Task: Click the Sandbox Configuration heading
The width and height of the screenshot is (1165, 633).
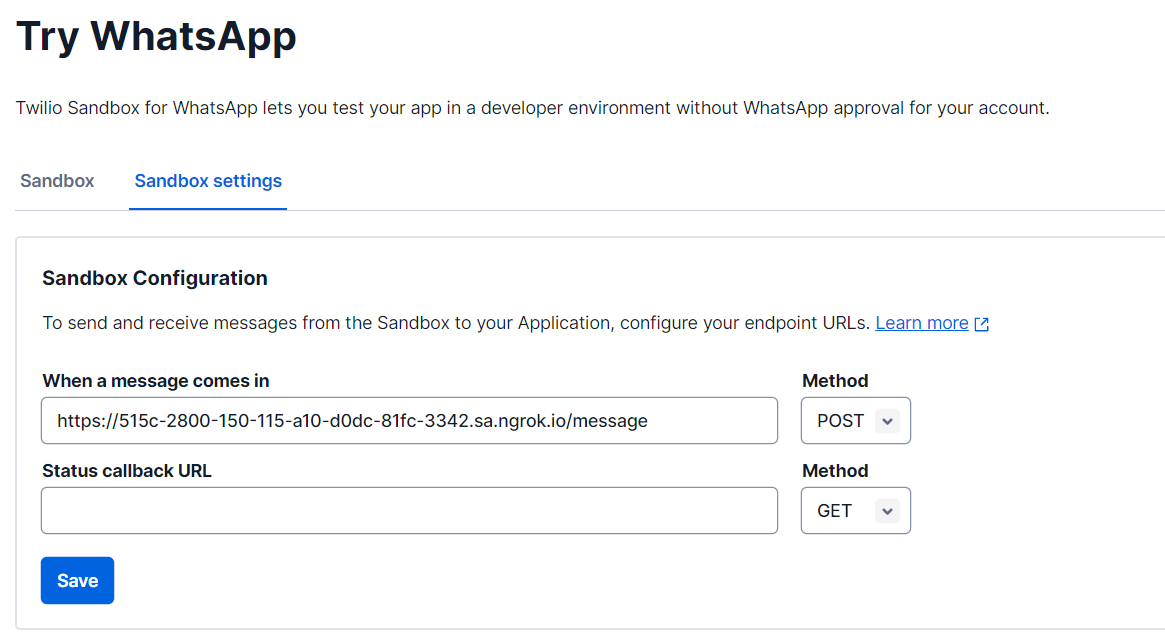Action: (155, 278)
